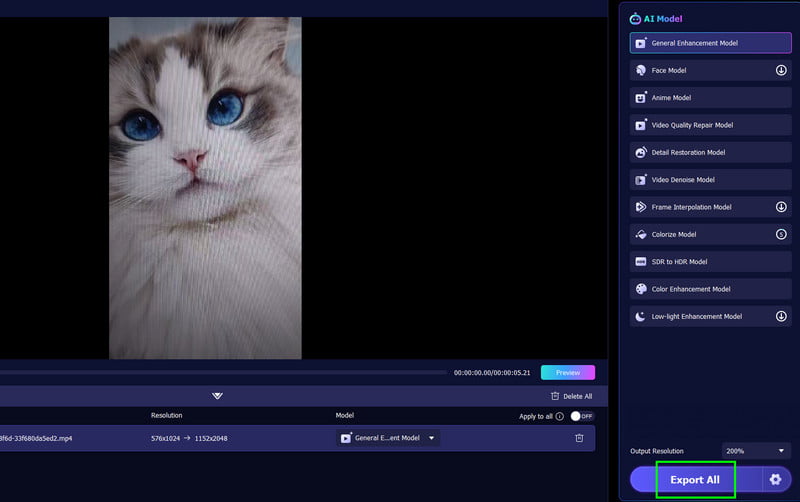Click the Export All button
Viewport: 800px width, 502px height.
tap(695, 480)
